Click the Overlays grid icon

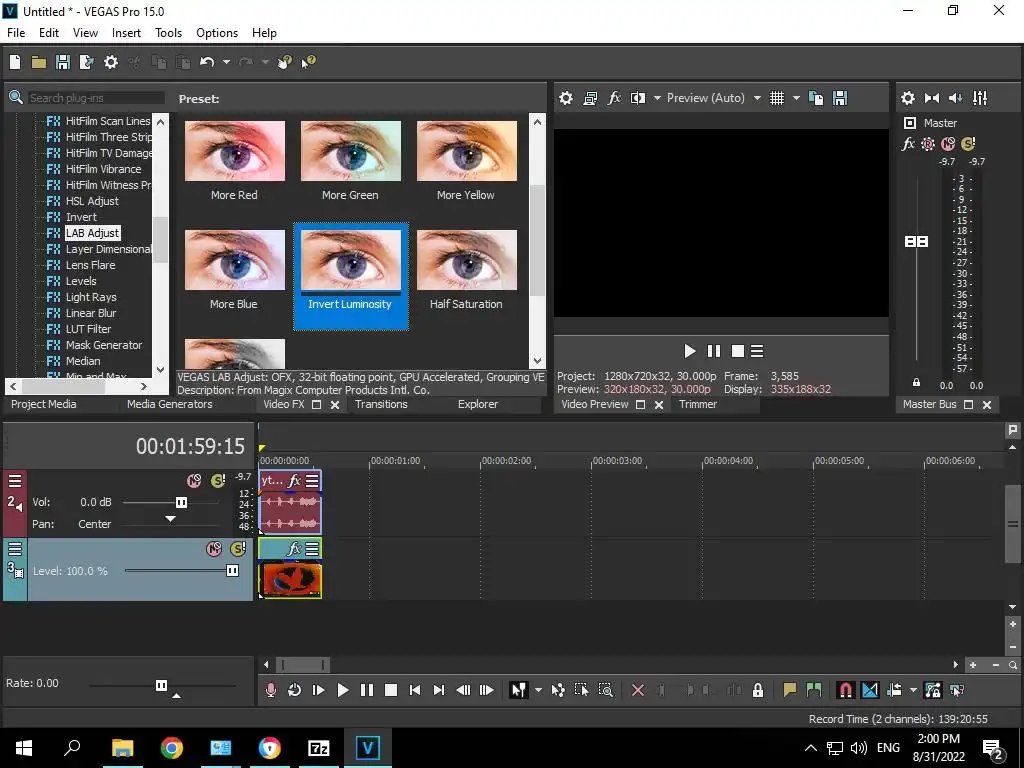pyautogui.click(x=776, y=98)
